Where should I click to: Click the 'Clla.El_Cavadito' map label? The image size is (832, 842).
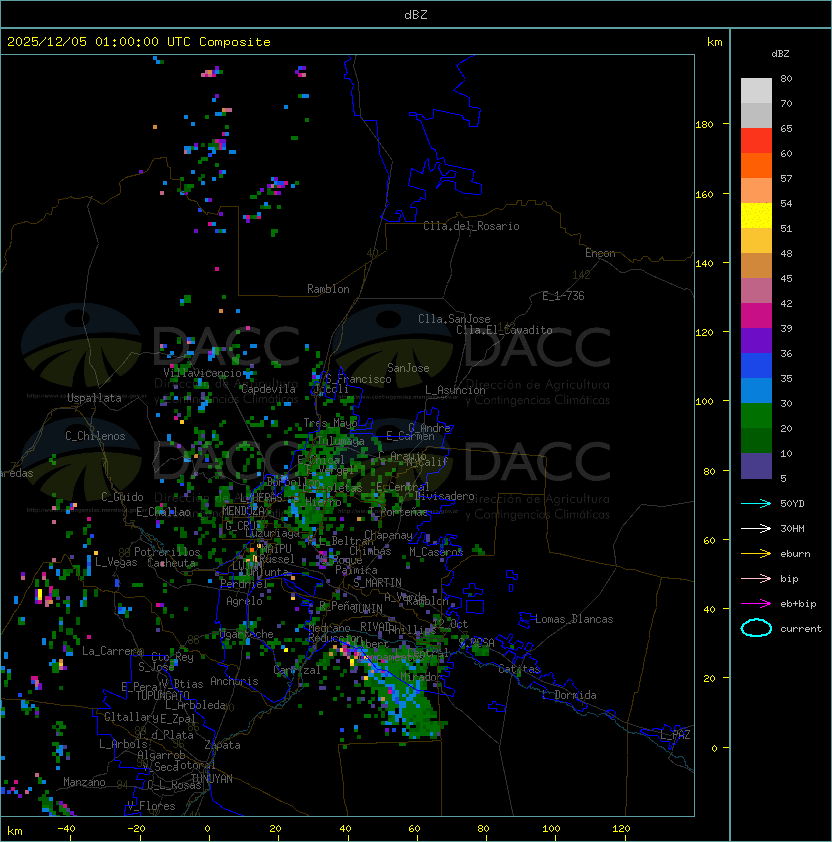504,330
